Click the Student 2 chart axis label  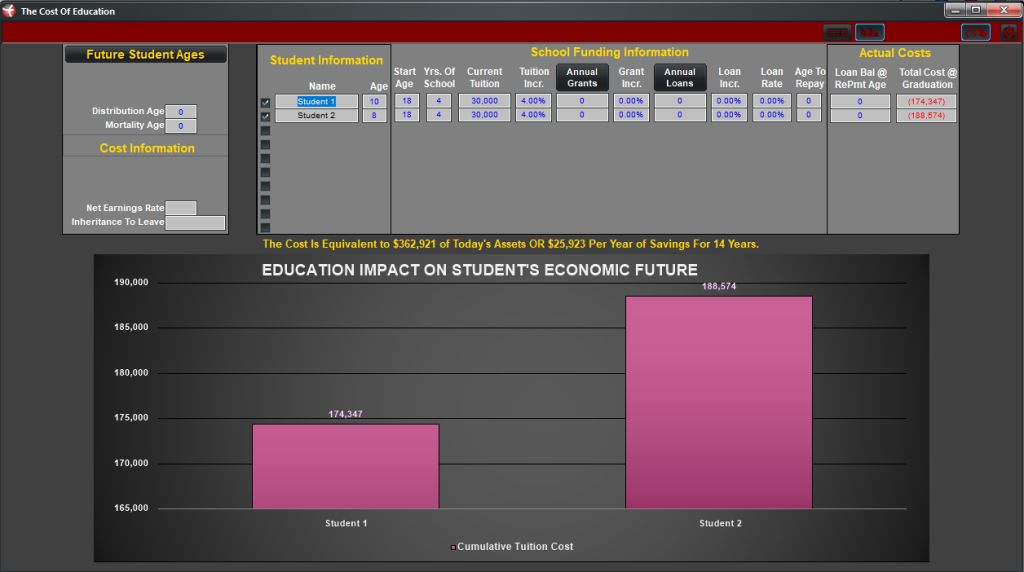pos(720,523)
